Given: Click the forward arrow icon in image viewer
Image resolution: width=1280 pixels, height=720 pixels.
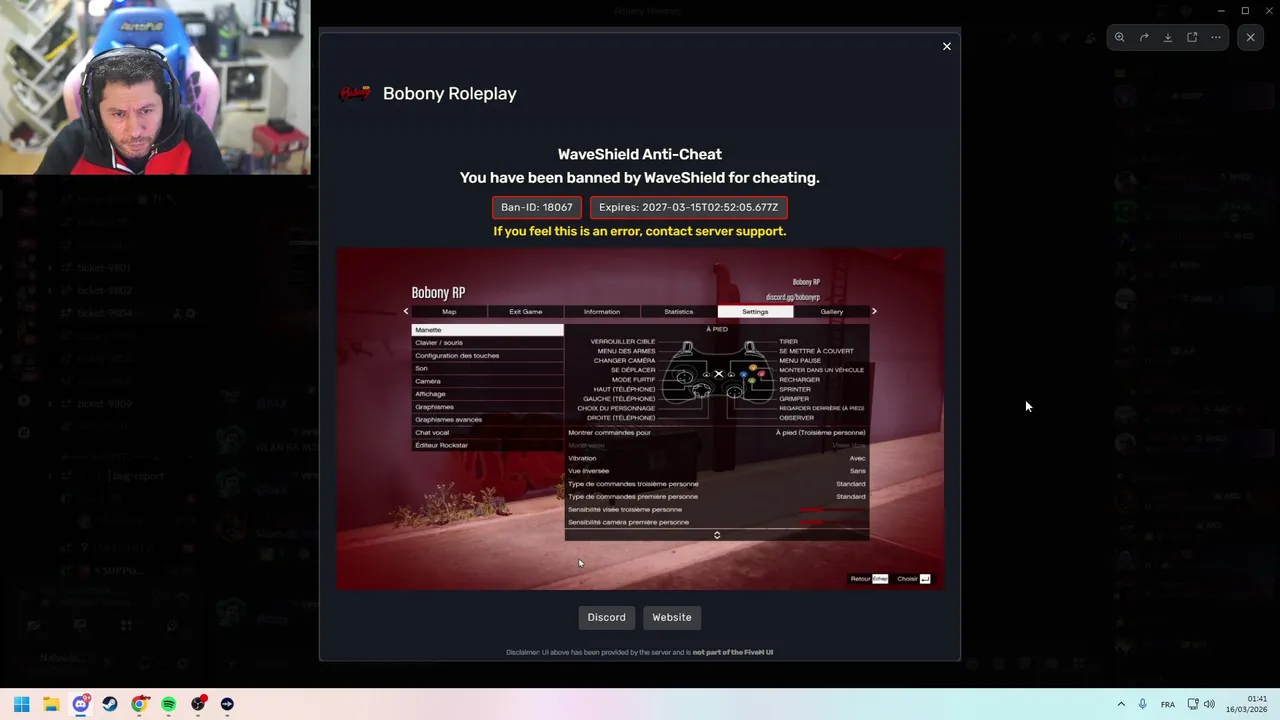Looking at the screenshot, I should (x=1144, y=37).
